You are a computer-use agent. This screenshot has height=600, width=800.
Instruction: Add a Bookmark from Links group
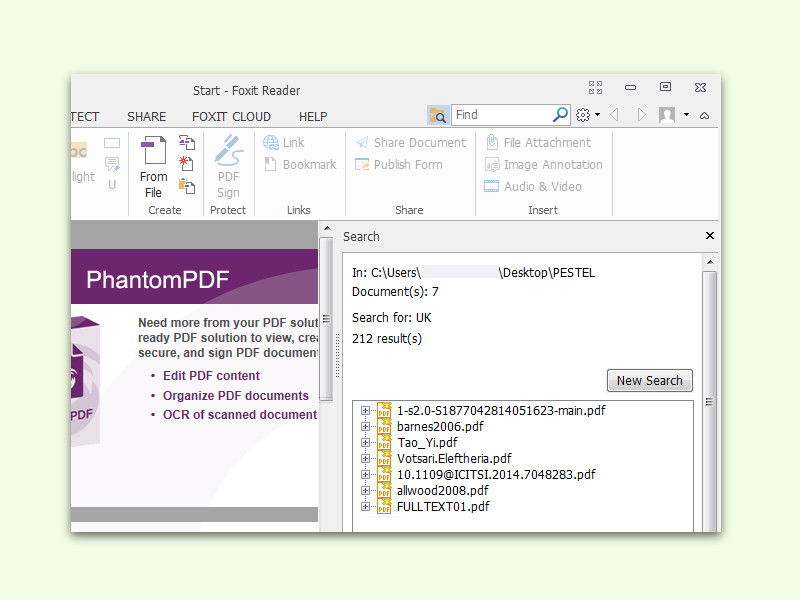click(300, 164)
